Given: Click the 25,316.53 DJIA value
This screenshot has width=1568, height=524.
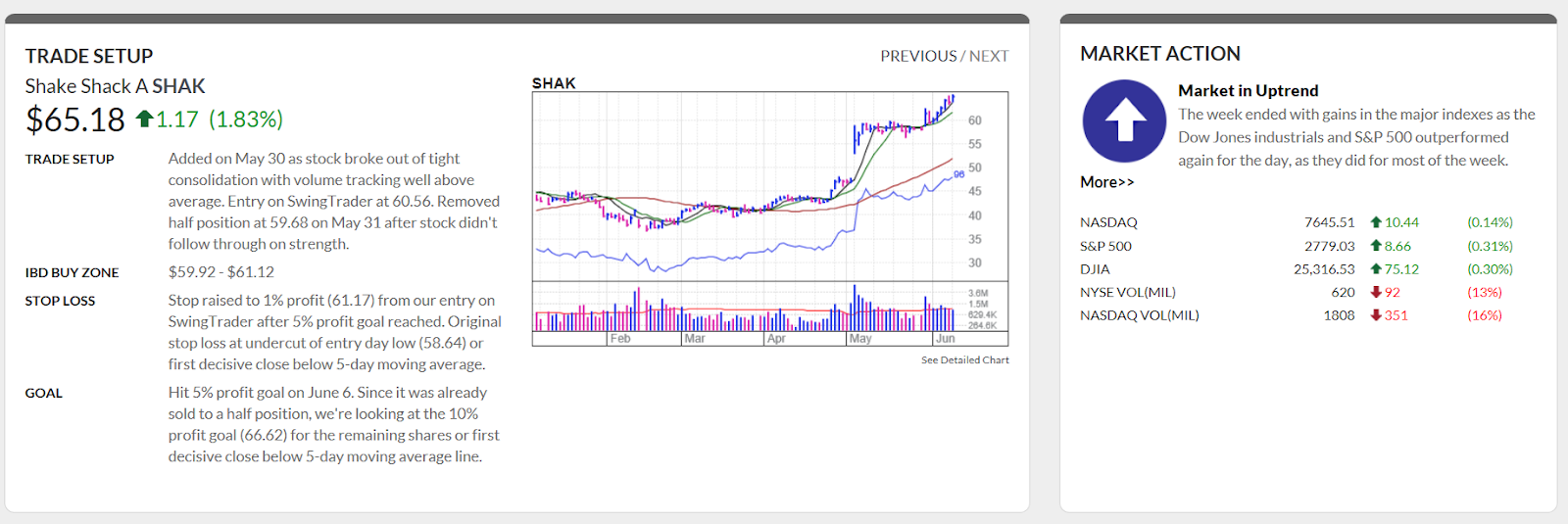Looking at the screenshot, I should pos(1324,268).
